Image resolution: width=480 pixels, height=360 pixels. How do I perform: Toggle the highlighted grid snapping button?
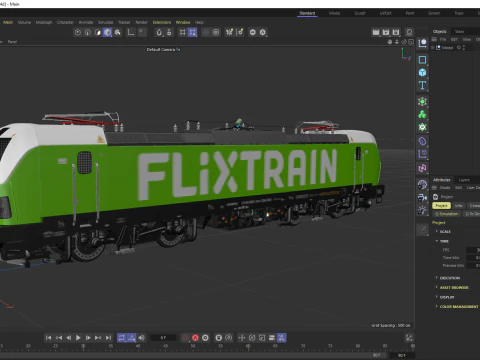tap(193, 32)
